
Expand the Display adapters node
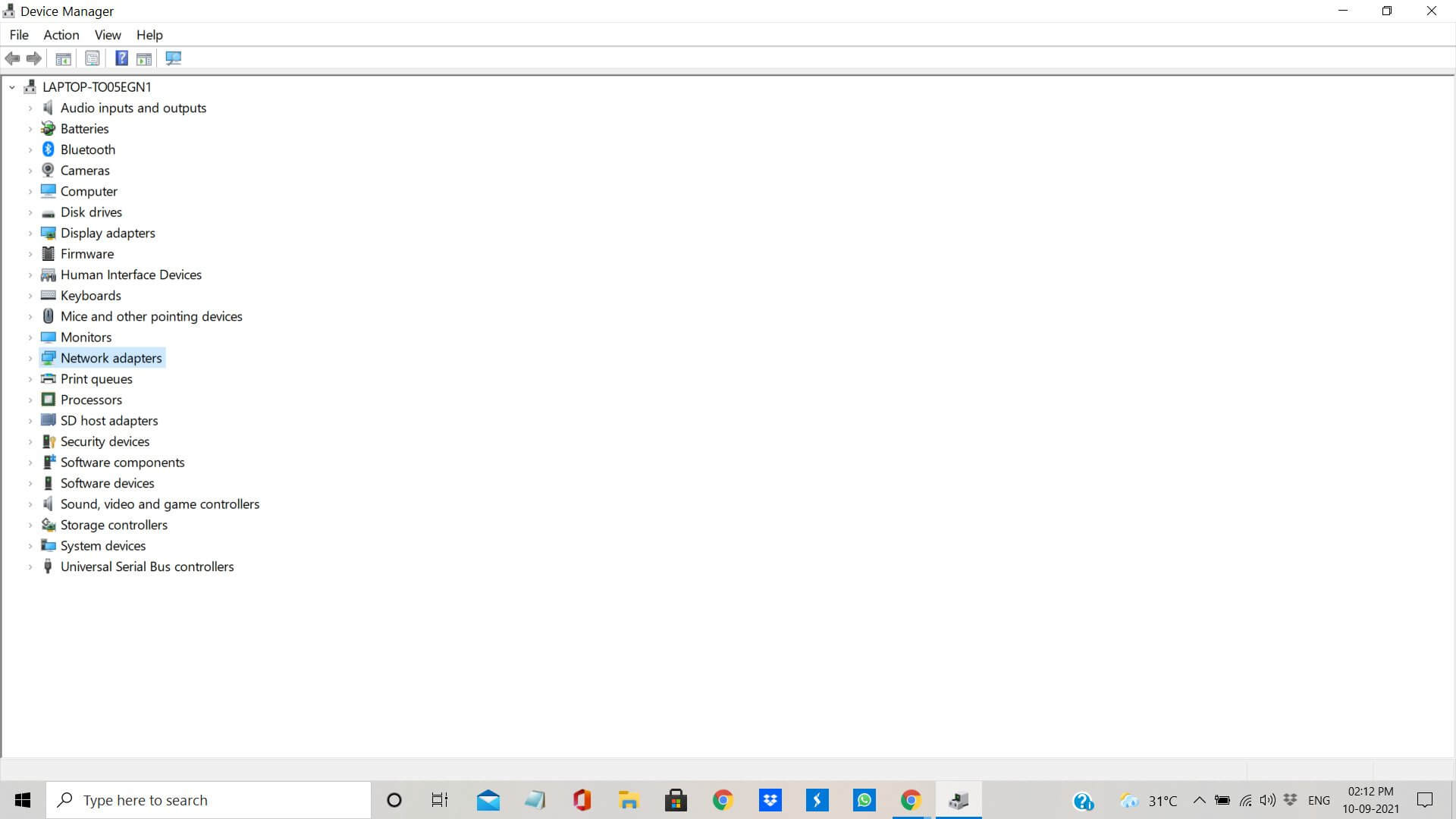click(x=30, y=233)
